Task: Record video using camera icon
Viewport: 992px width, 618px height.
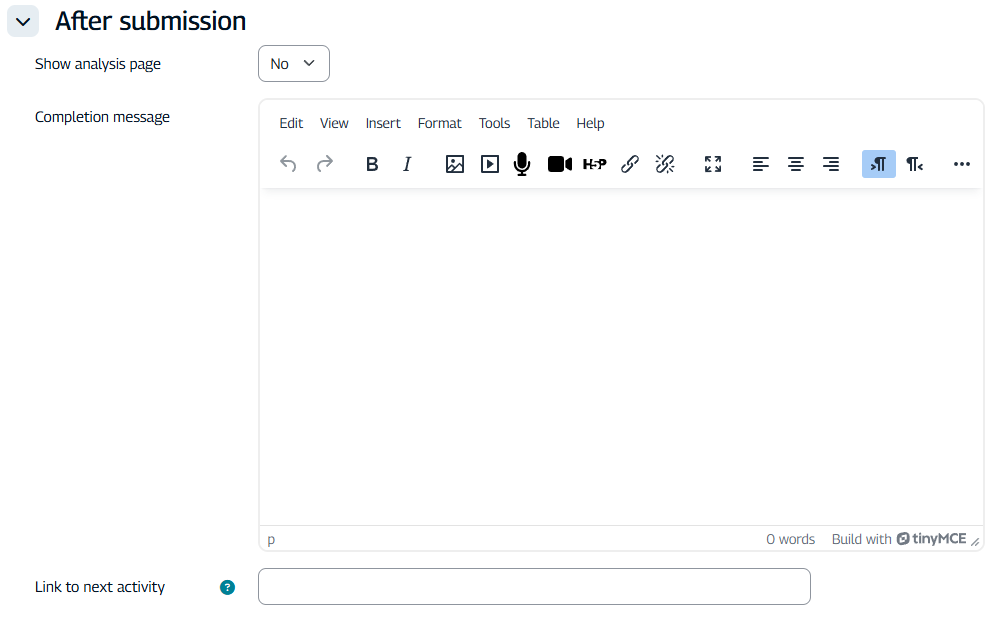Action: click(x=560, y=164)
